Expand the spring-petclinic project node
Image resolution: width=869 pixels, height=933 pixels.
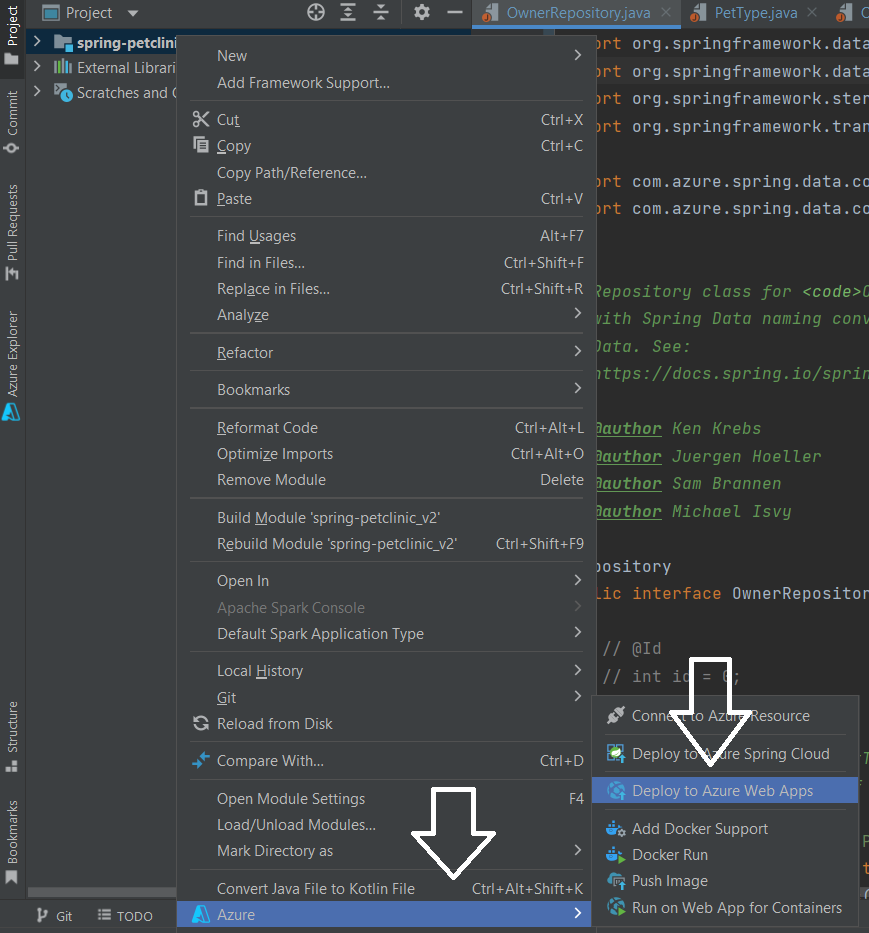37,41
